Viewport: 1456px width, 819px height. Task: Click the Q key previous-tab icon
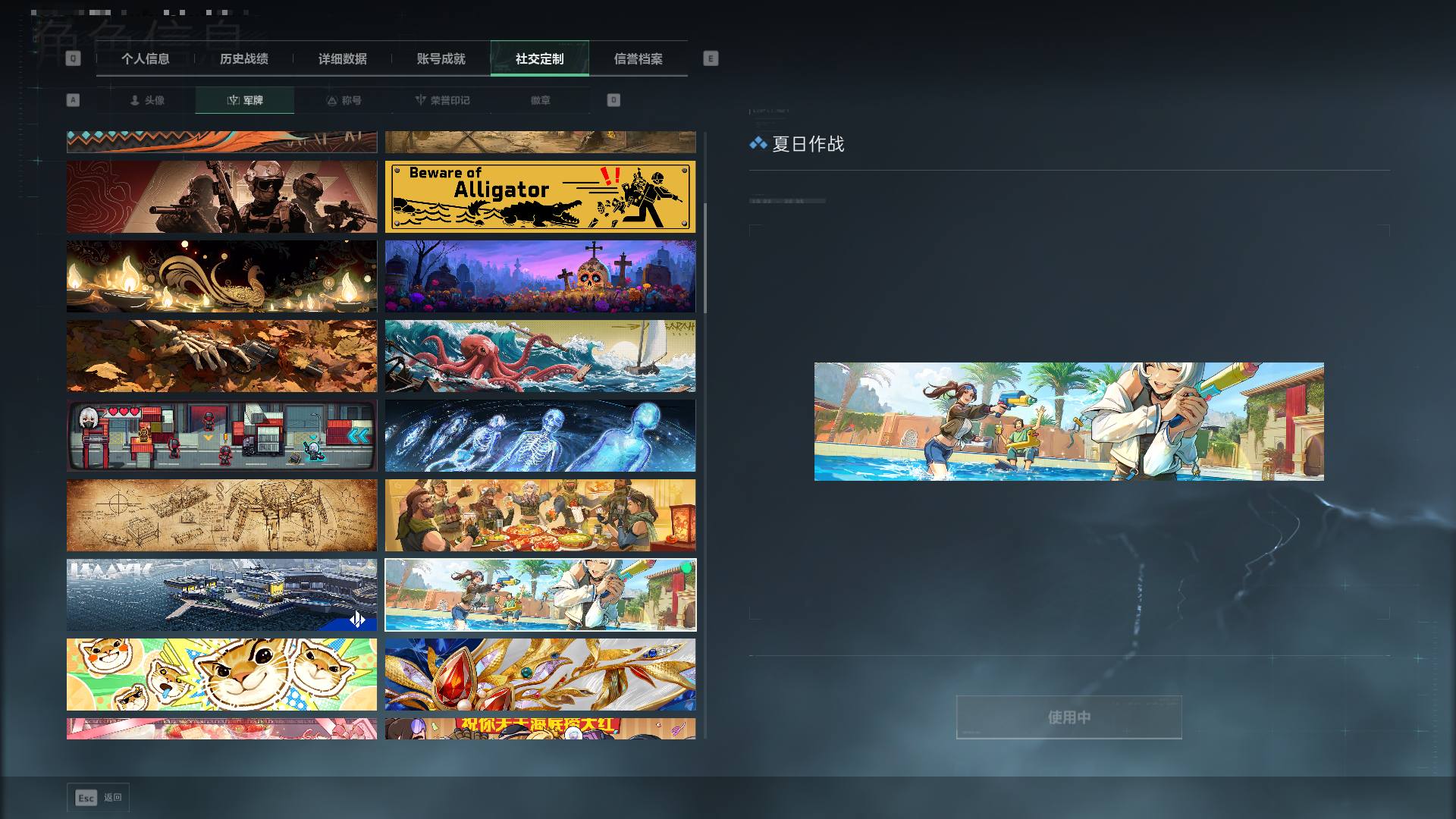(73, 58)
